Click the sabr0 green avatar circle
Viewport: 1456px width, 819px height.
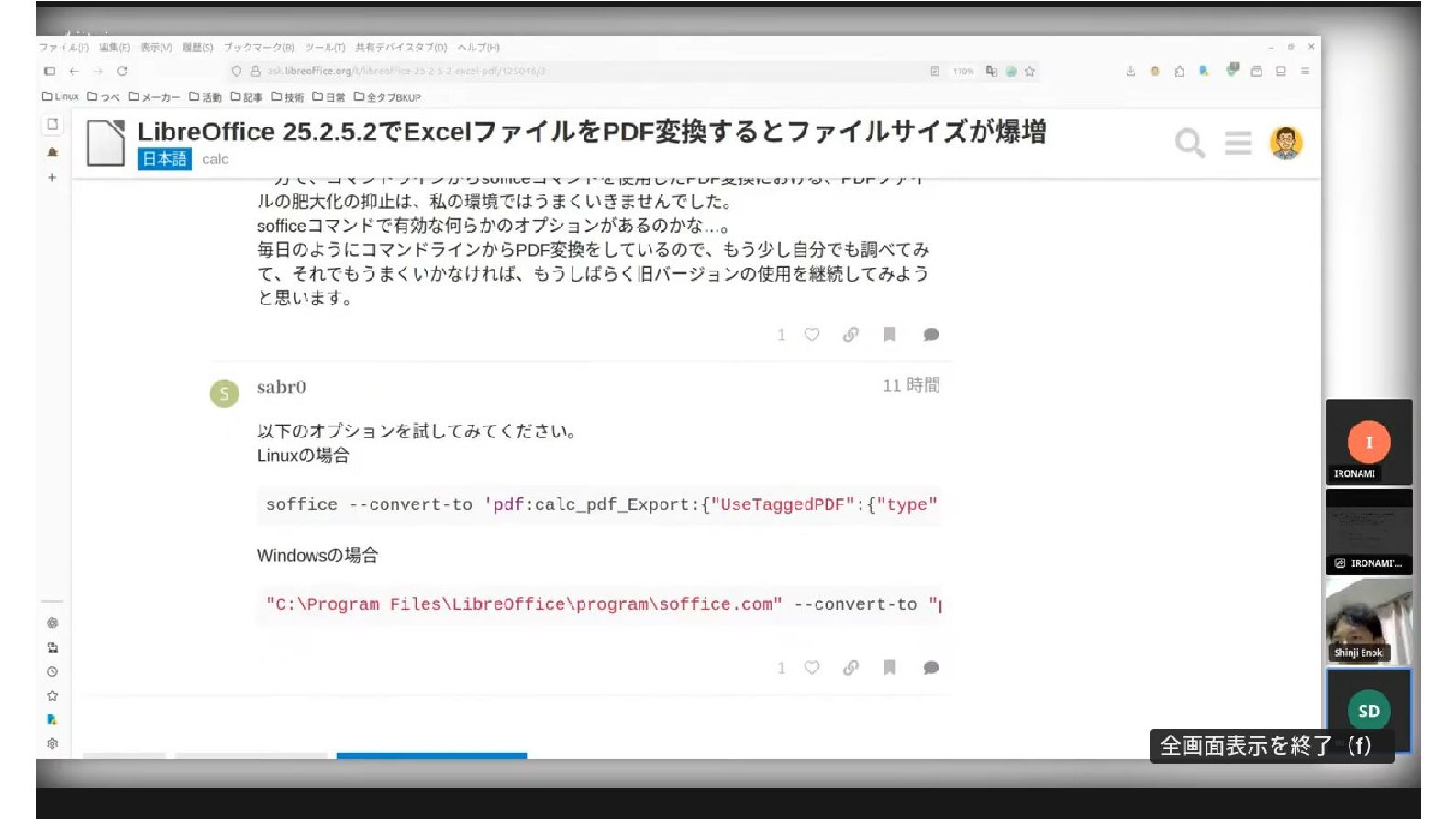(224, 393)
